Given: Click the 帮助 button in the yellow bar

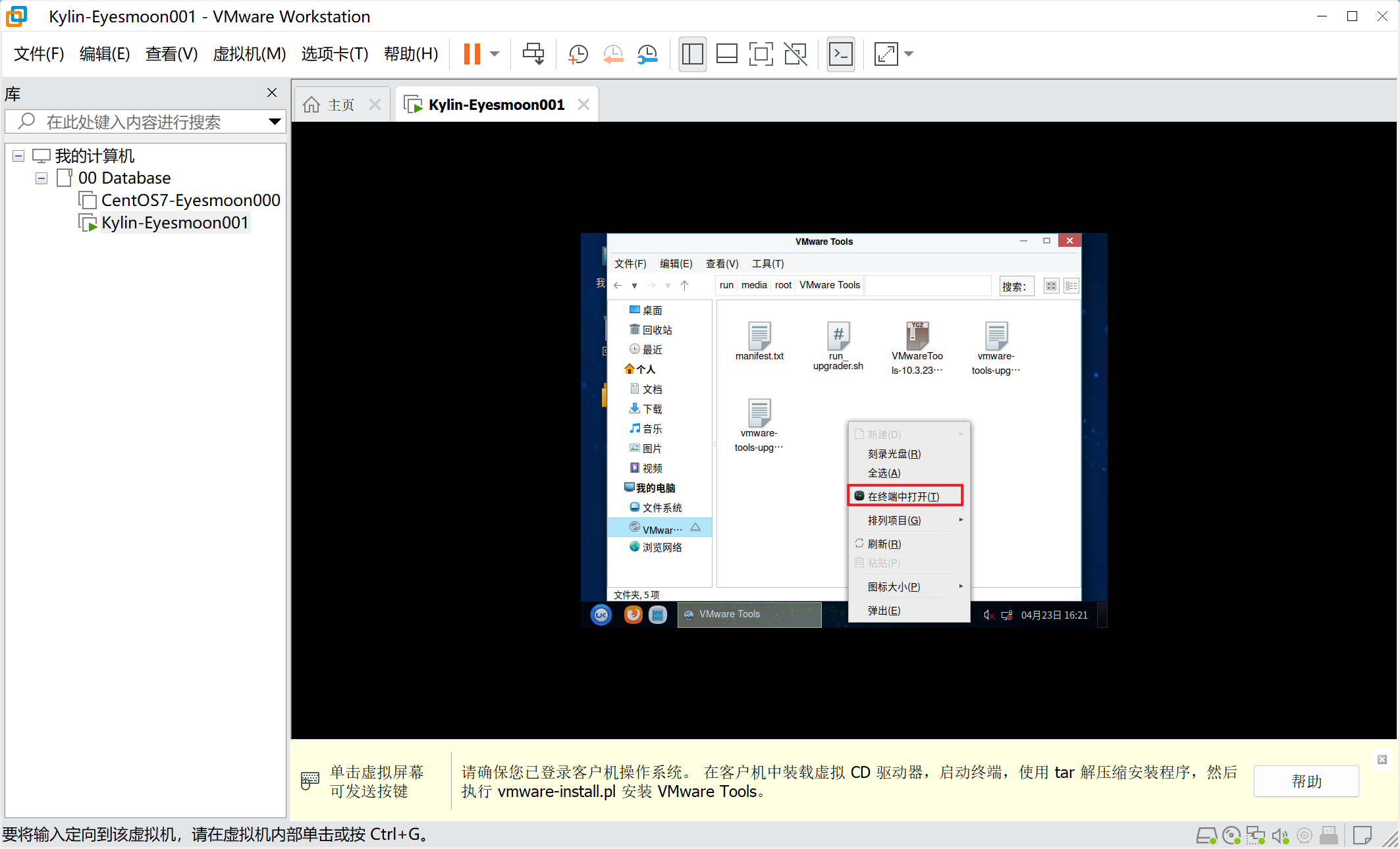Looking at the screenshot, I should (1306, 781).
